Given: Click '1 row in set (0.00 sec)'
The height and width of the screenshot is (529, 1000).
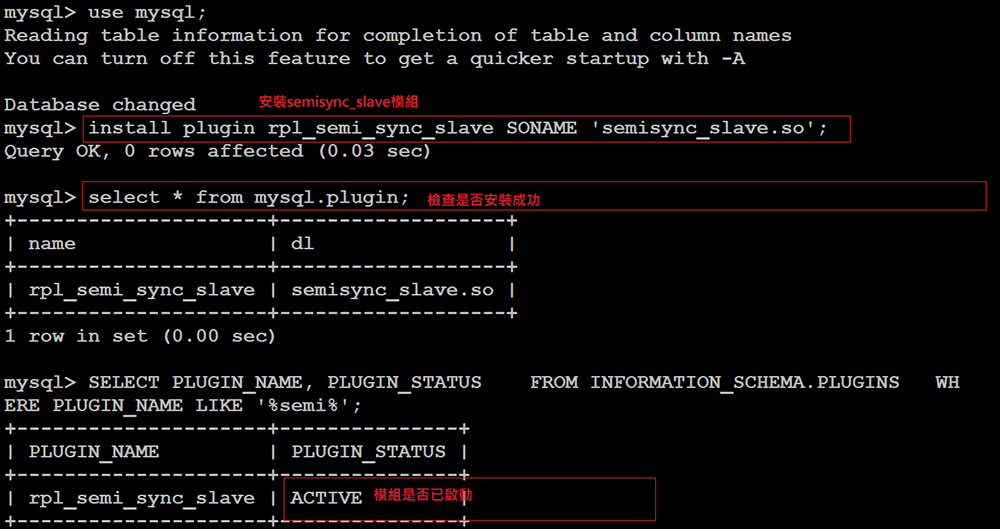Looking at the screenshot, I should coord(140,336).
